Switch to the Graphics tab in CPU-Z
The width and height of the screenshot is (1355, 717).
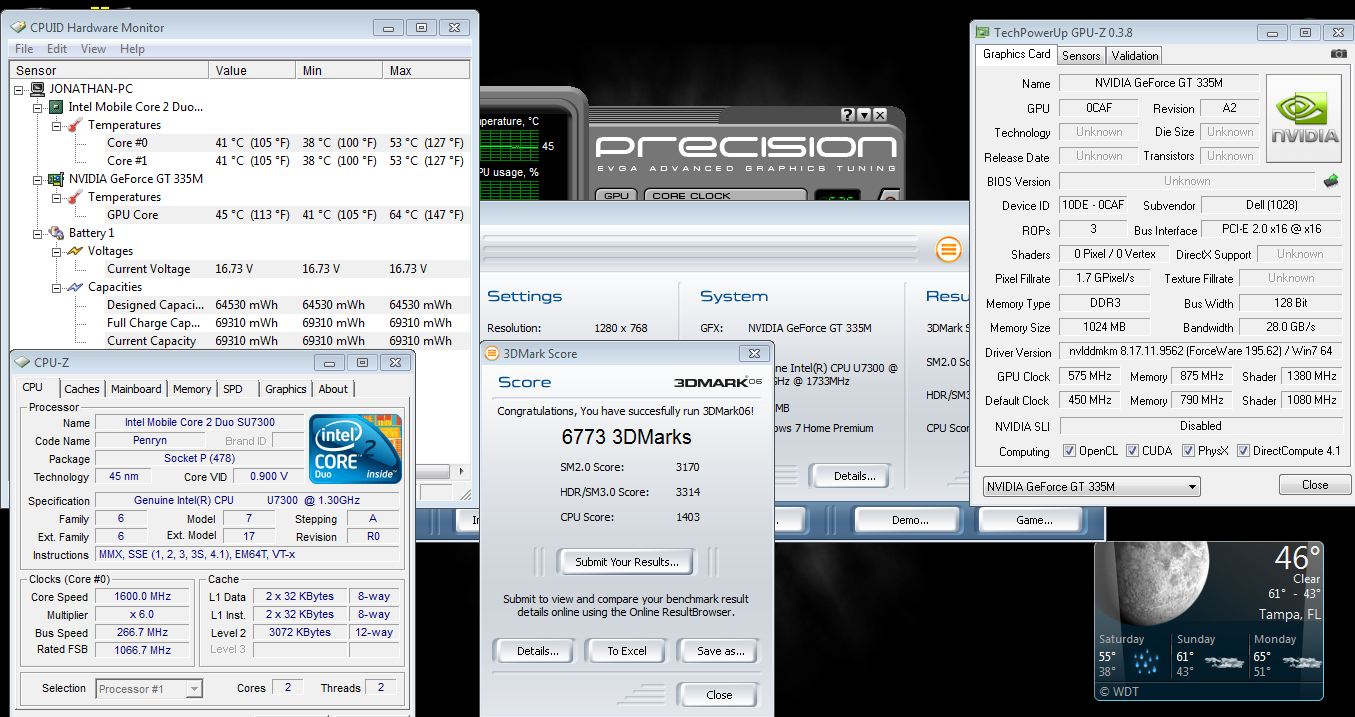coord(286,389)
